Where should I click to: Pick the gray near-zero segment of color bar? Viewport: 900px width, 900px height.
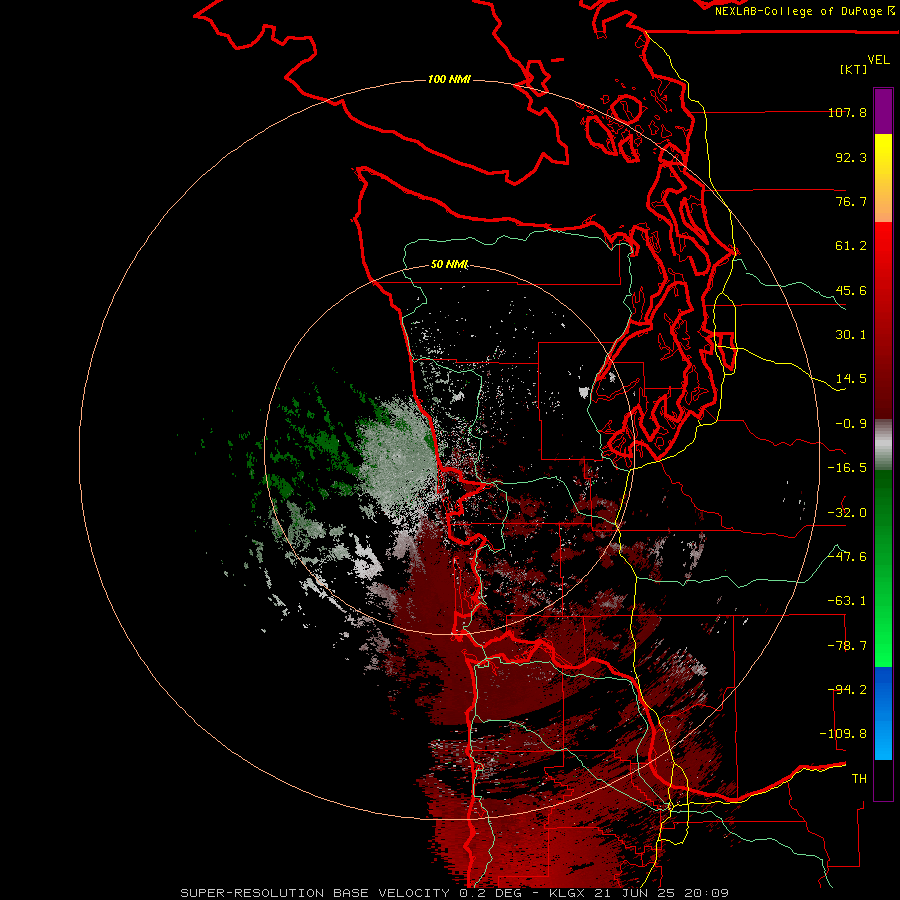coord(883,444)
